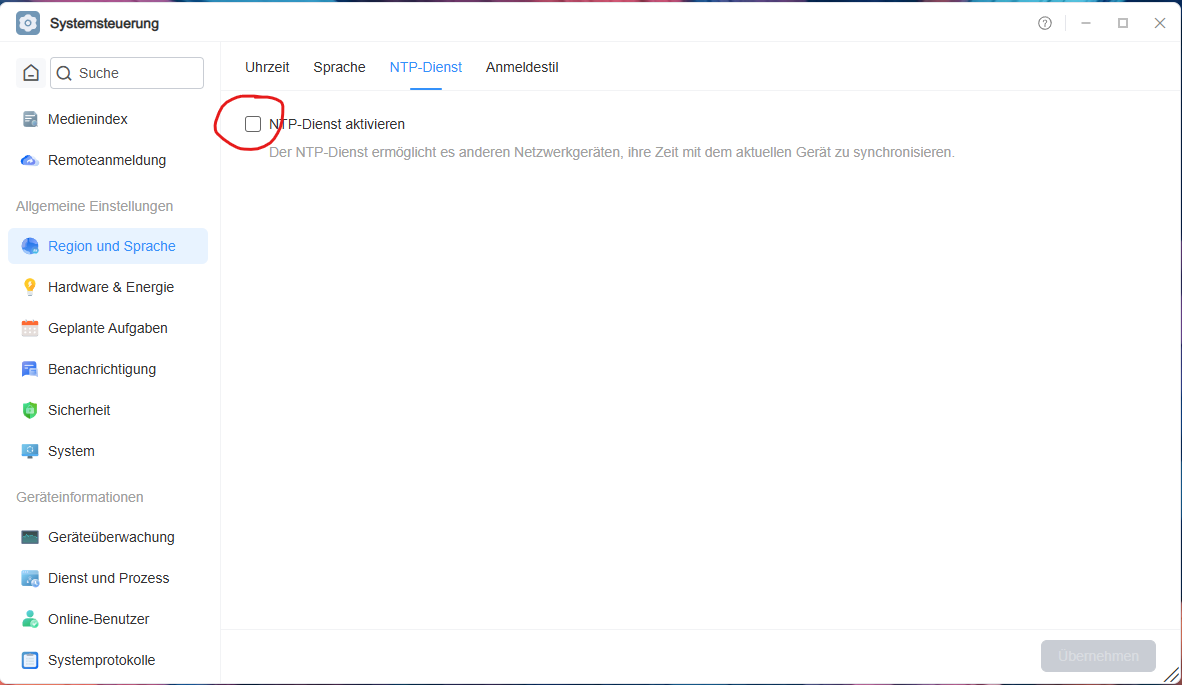Switch to the Sprache tab
This screenshot has height=685, width=1182.
(x=339, y=67)
